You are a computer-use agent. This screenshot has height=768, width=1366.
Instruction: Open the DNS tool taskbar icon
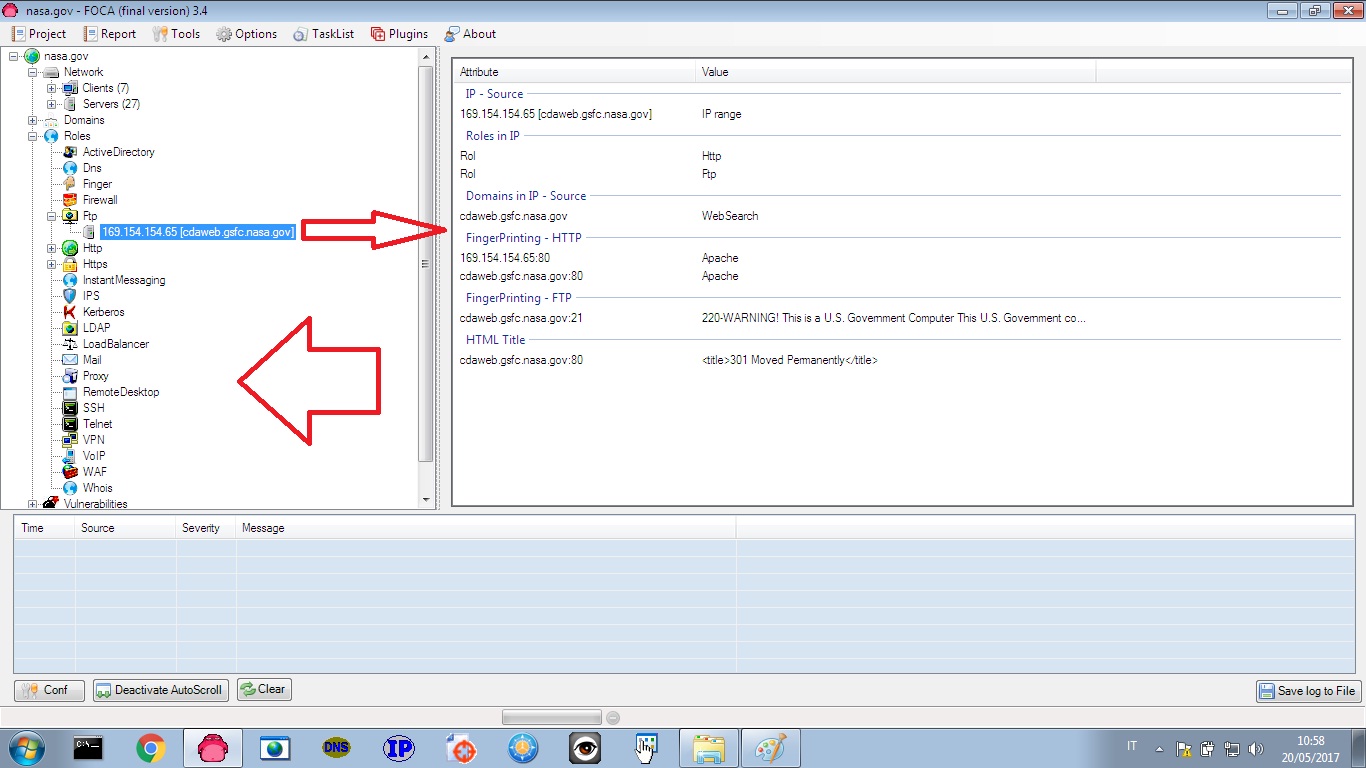pos(337,748)
